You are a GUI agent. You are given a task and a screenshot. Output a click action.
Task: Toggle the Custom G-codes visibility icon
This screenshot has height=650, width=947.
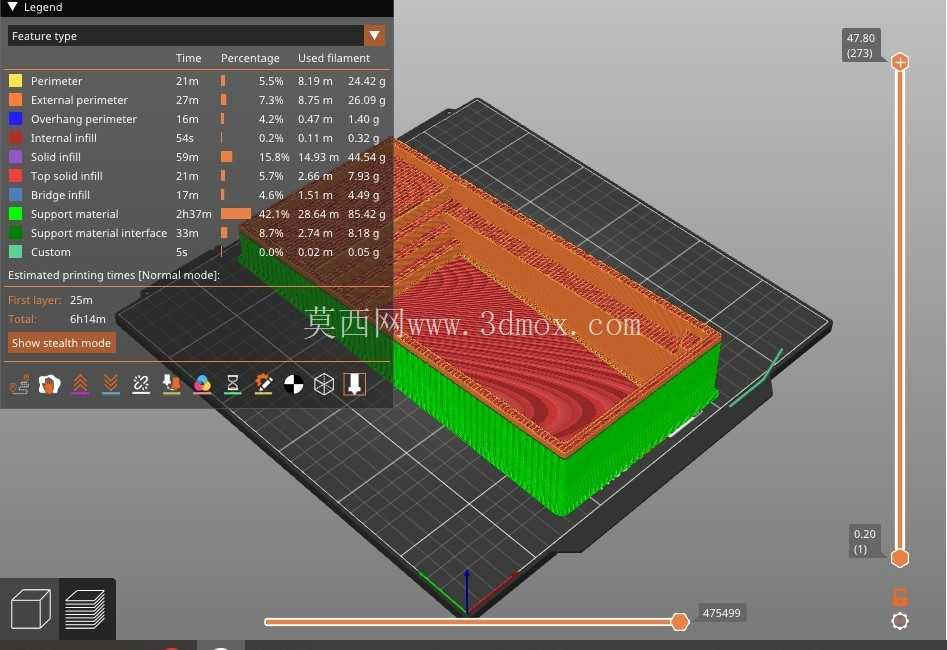263,384
